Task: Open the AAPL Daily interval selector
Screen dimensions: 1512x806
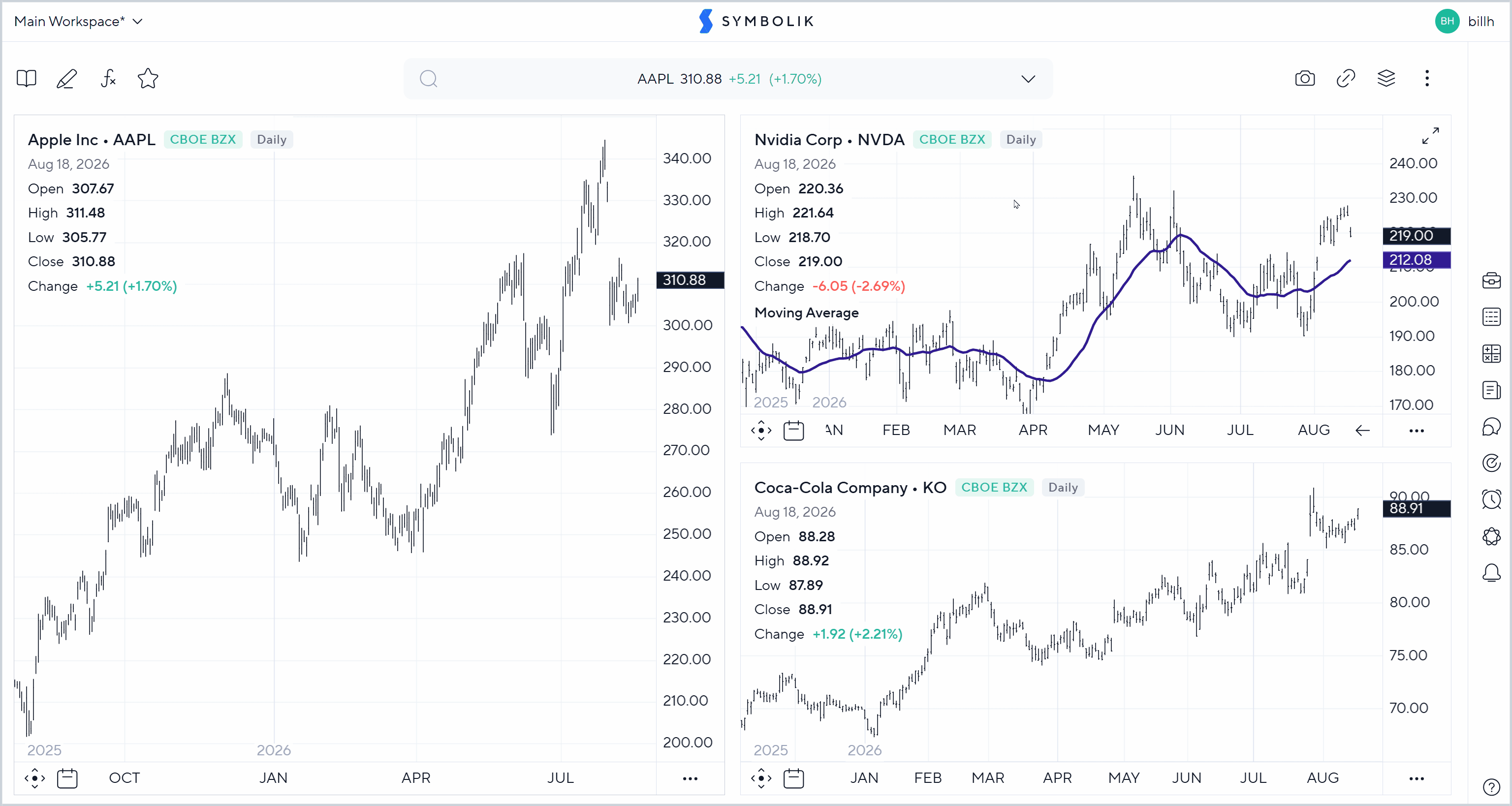Action: pos(271,140)
